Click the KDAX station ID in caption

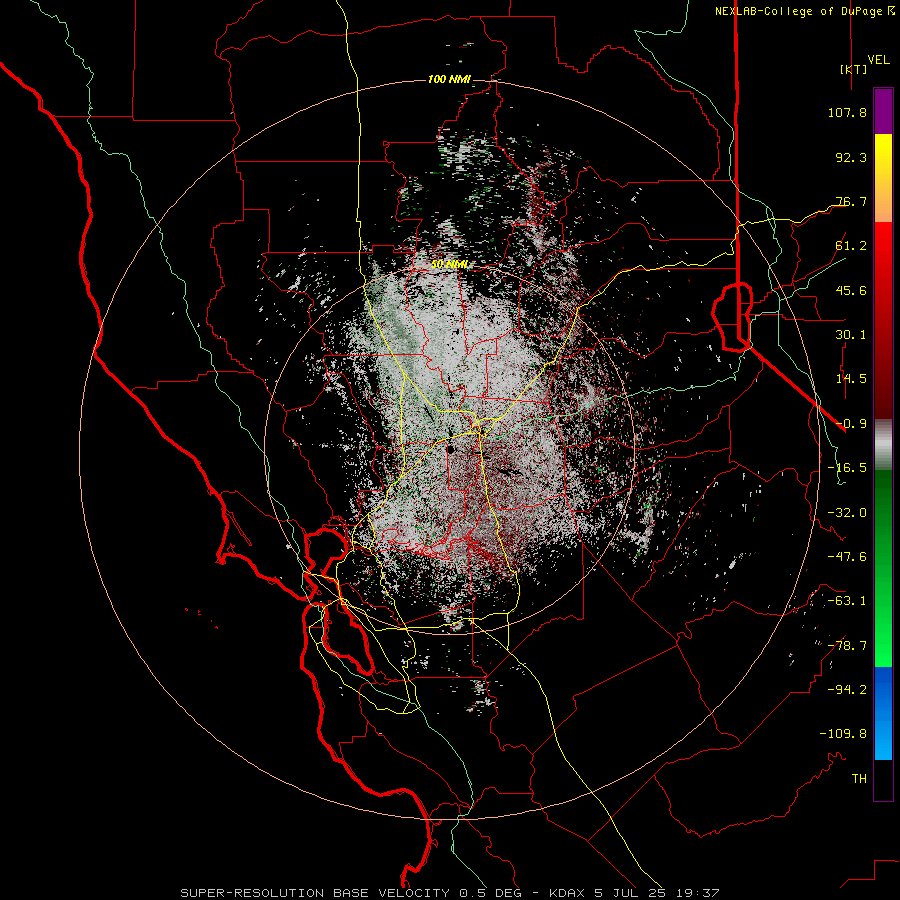(x=568, y=893)
